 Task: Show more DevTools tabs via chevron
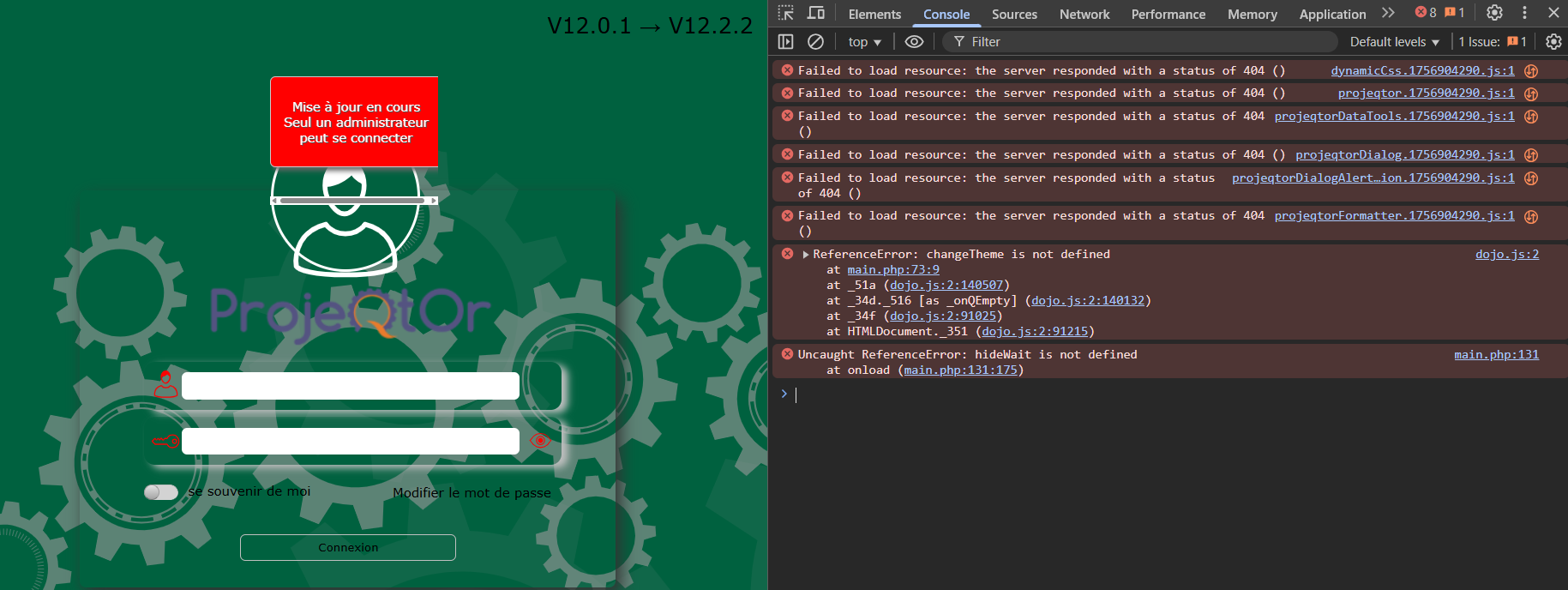(x=1388, y=13)
